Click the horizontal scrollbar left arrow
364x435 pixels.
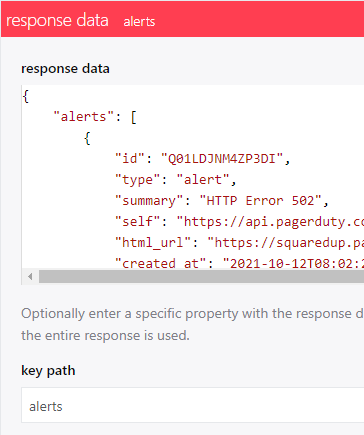coord(30,277)
